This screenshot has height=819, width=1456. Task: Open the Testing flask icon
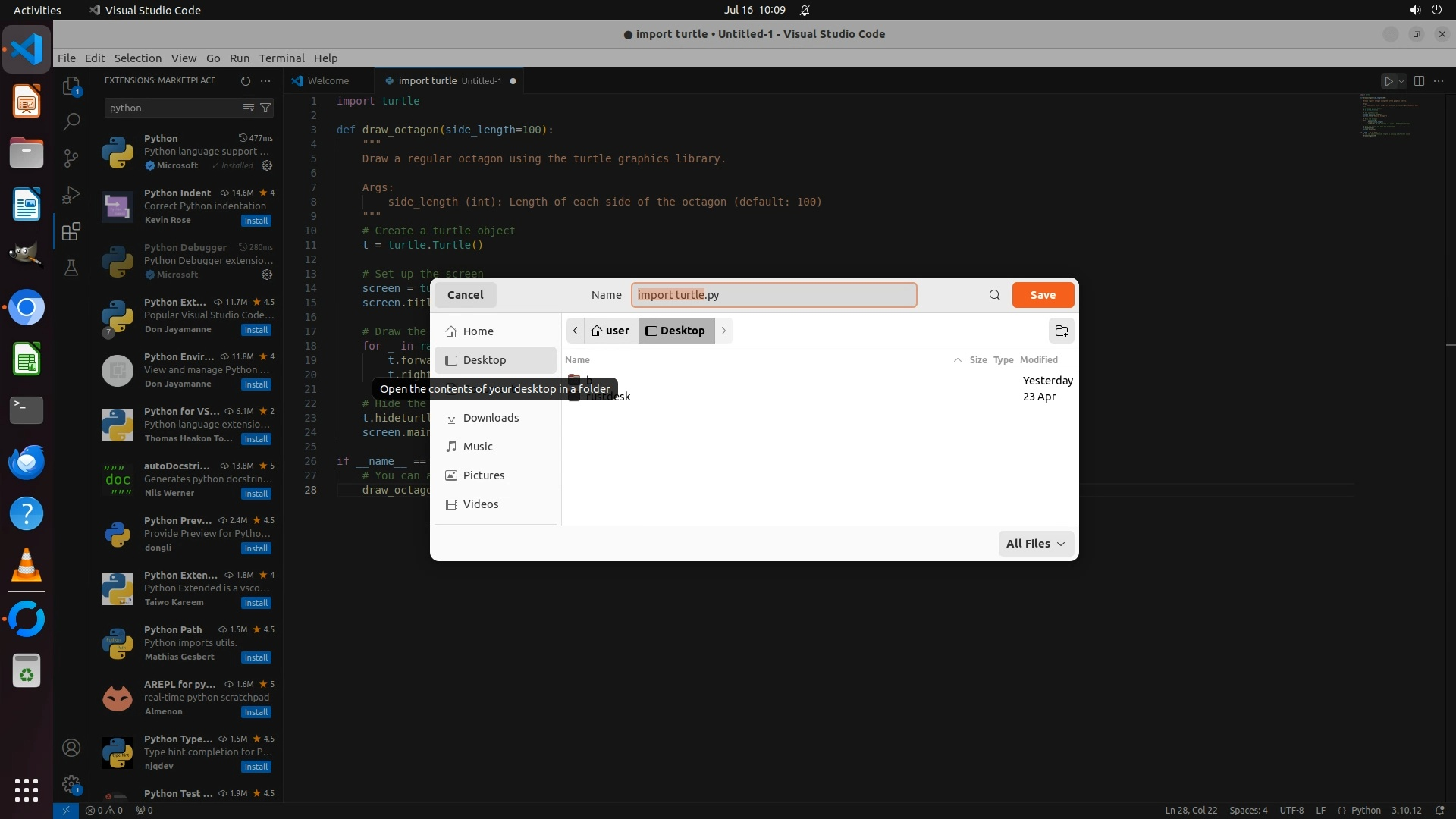pyautogui.click(x=71, y=268)
